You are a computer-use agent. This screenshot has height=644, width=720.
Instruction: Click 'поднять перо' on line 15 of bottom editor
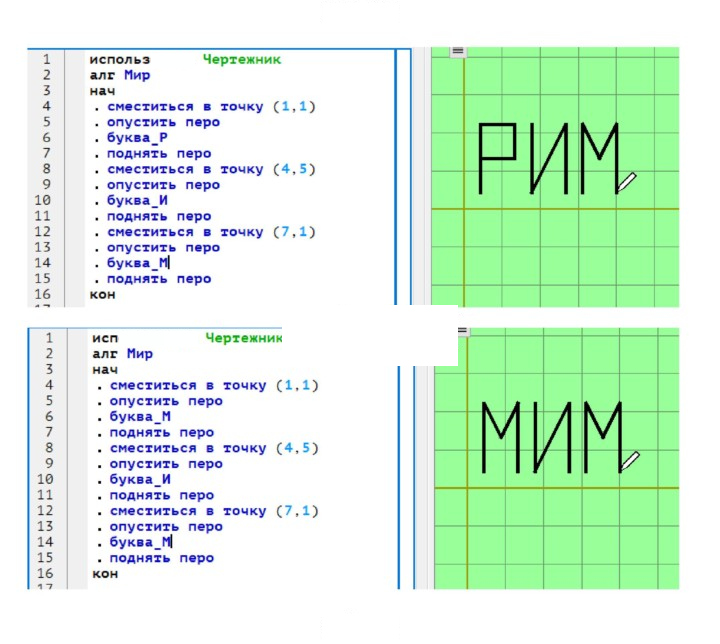(162, 558)
